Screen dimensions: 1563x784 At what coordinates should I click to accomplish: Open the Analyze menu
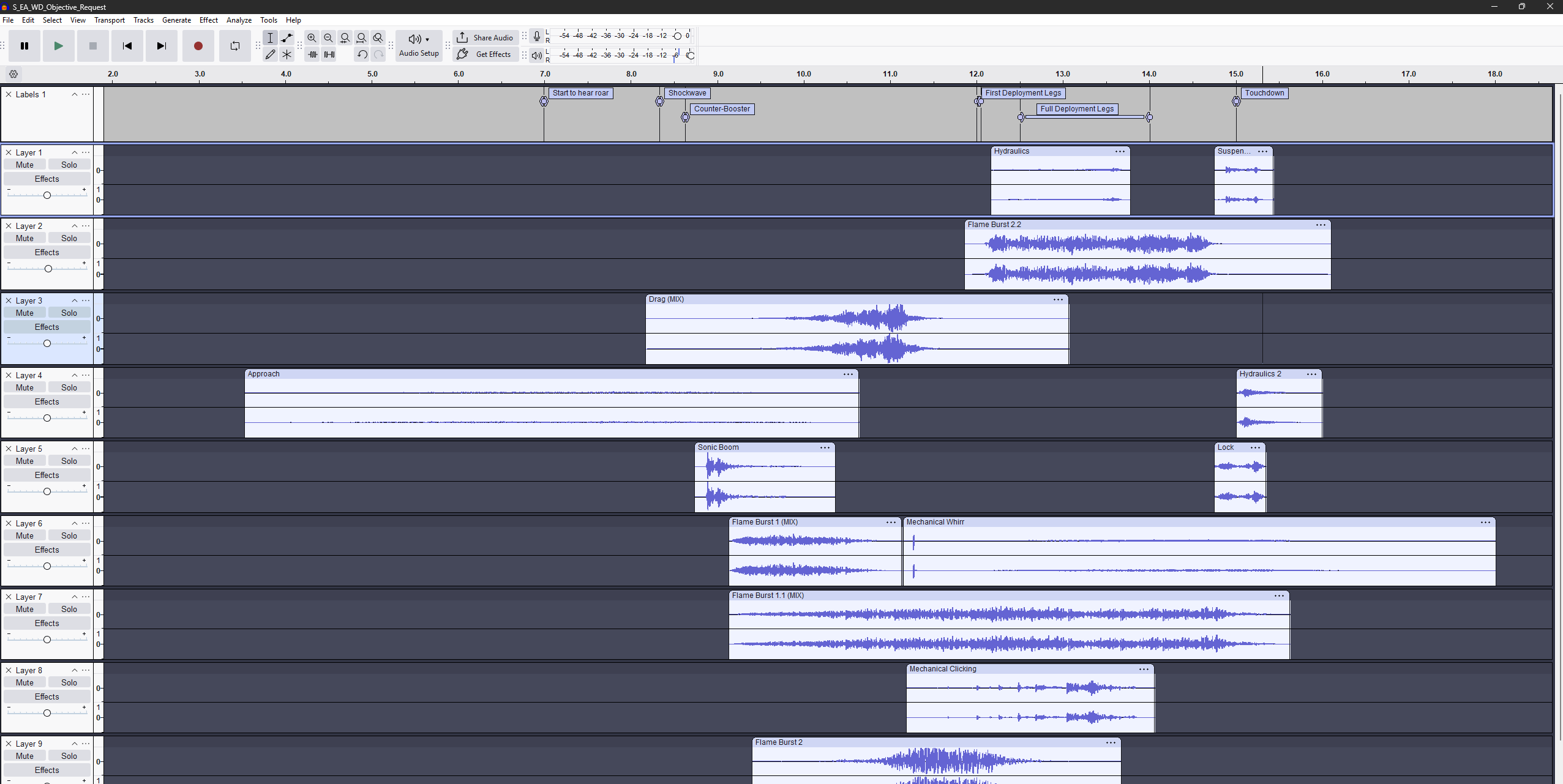click(239, 20)
